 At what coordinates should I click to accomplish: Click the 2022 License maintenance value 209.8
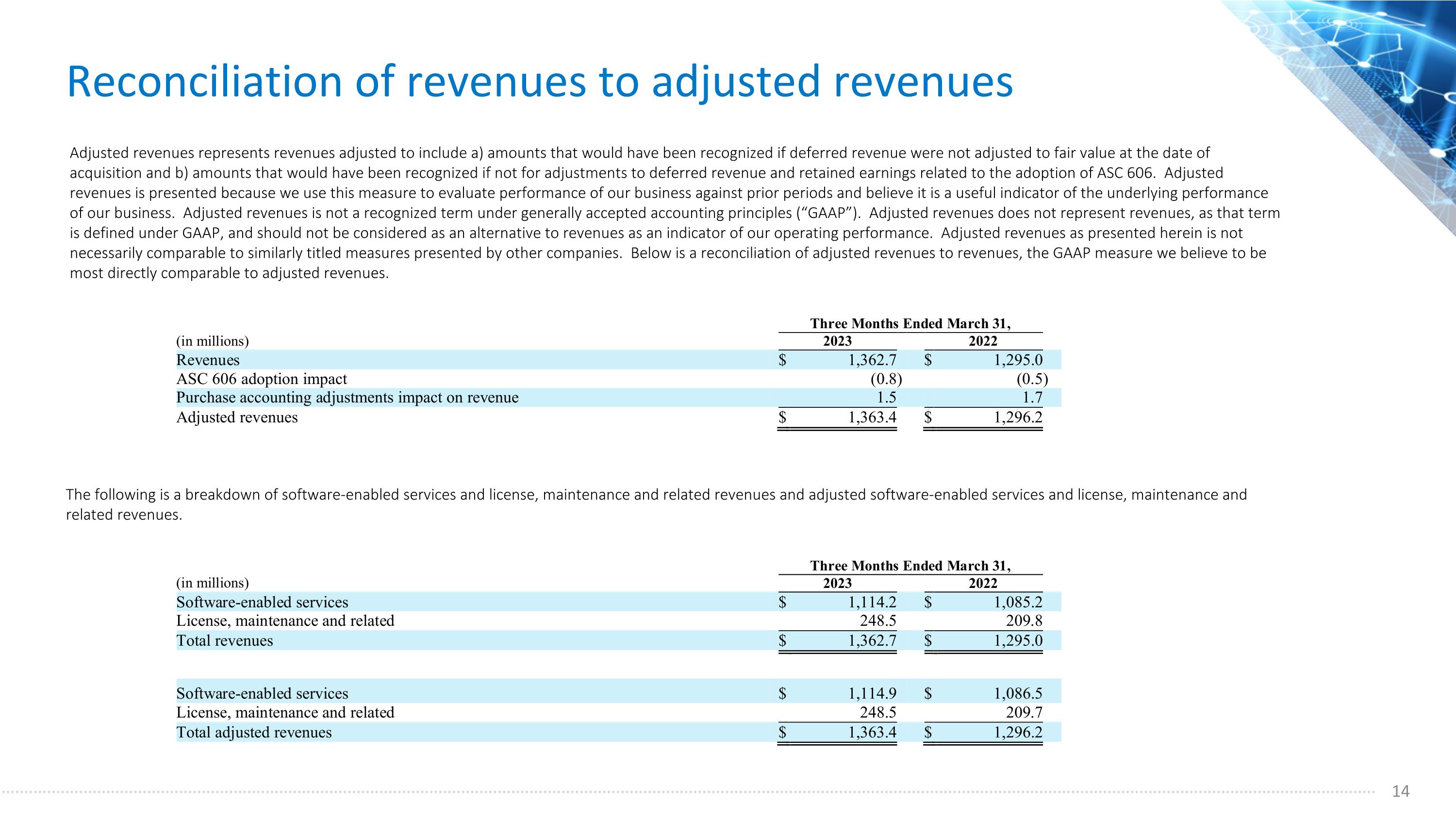coord(1024,620)
